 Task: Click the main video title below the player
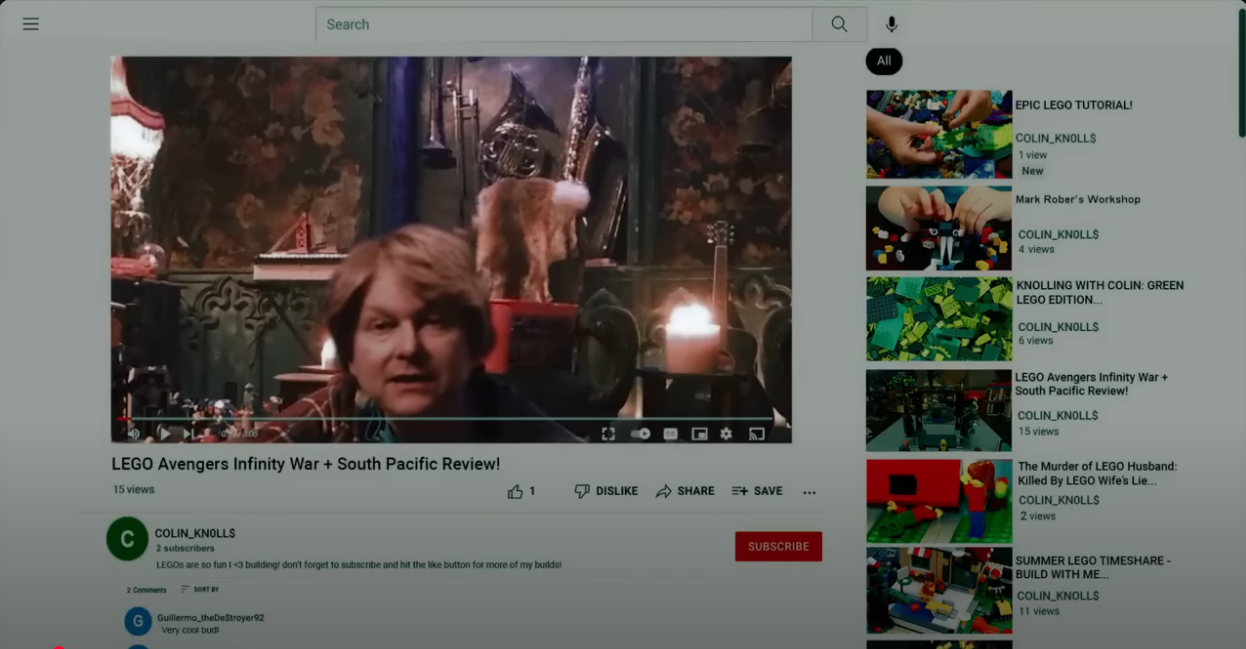pyautogui.click(x=306, y=464)
